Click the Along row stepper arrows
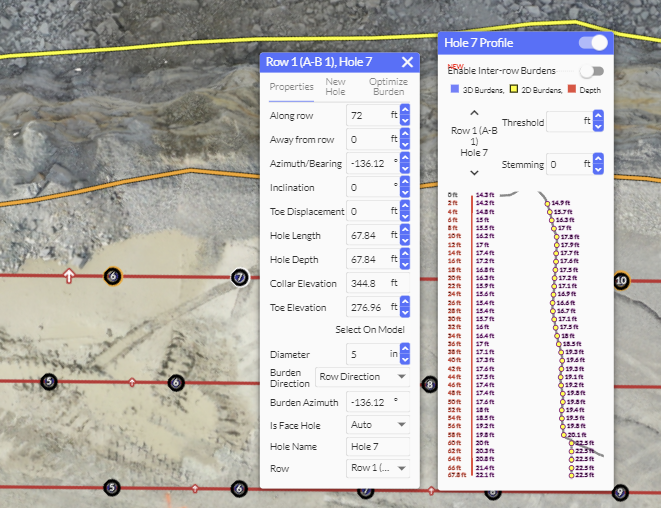This screenshot has height=508, width=661. tap(405, 116)
